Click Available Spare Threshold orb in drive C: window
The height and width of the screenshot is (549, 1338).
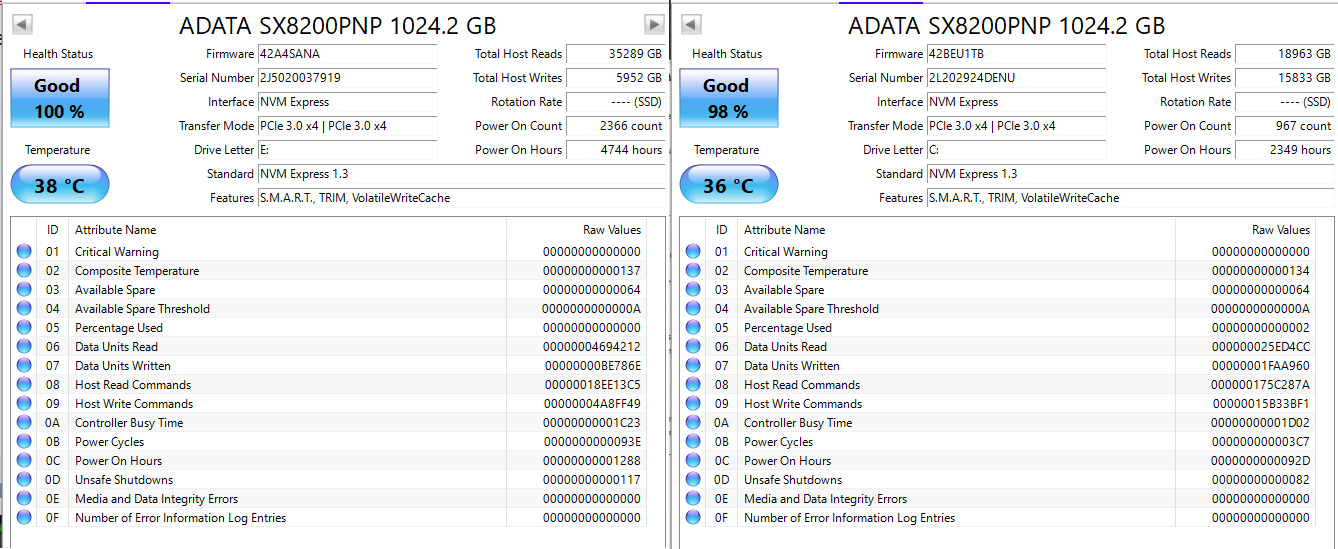pyautogui.click(x=693, y=309)
